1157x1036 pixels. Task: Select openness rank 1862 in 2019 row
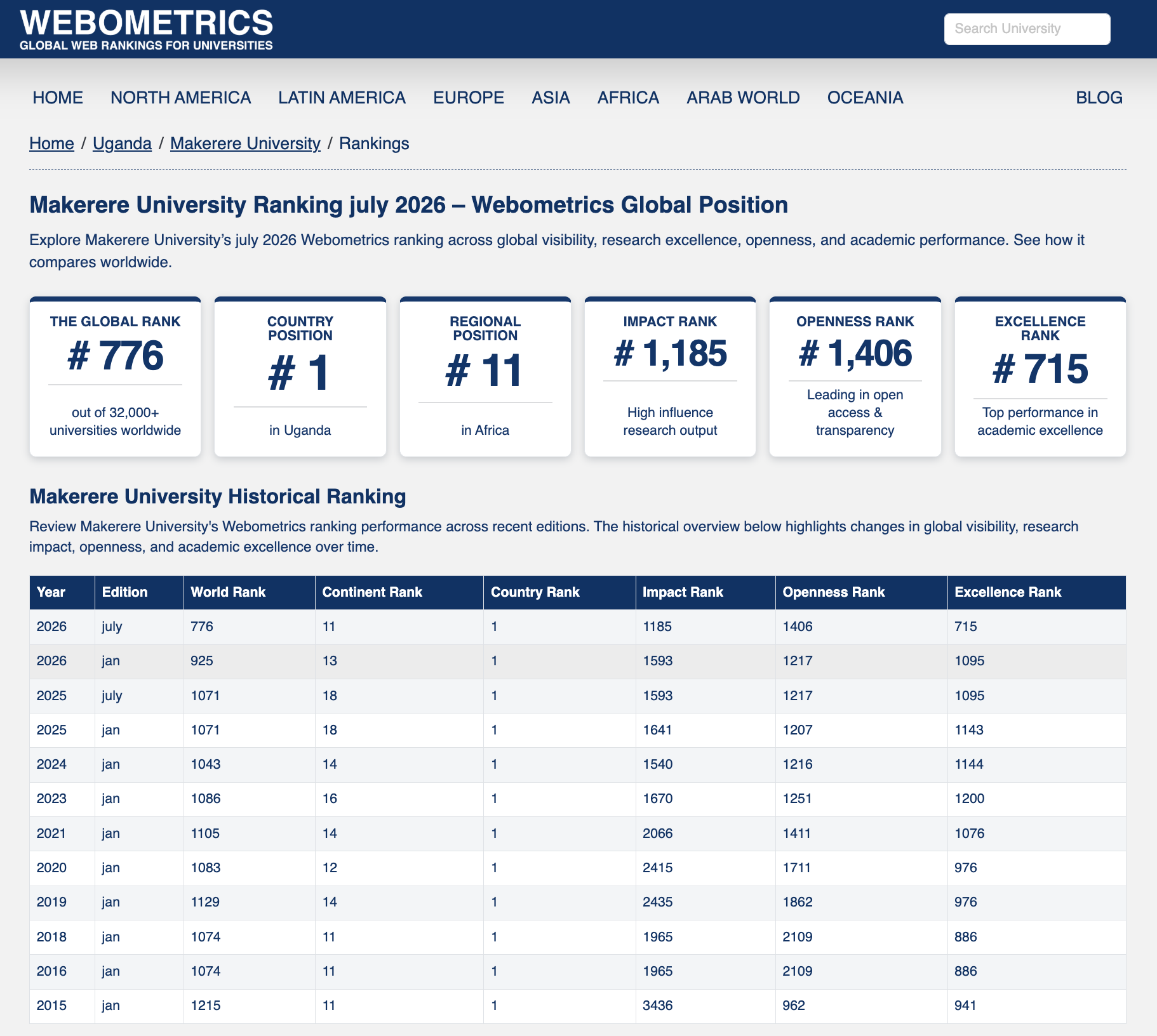pyautogui.click(x=862, y=902)
